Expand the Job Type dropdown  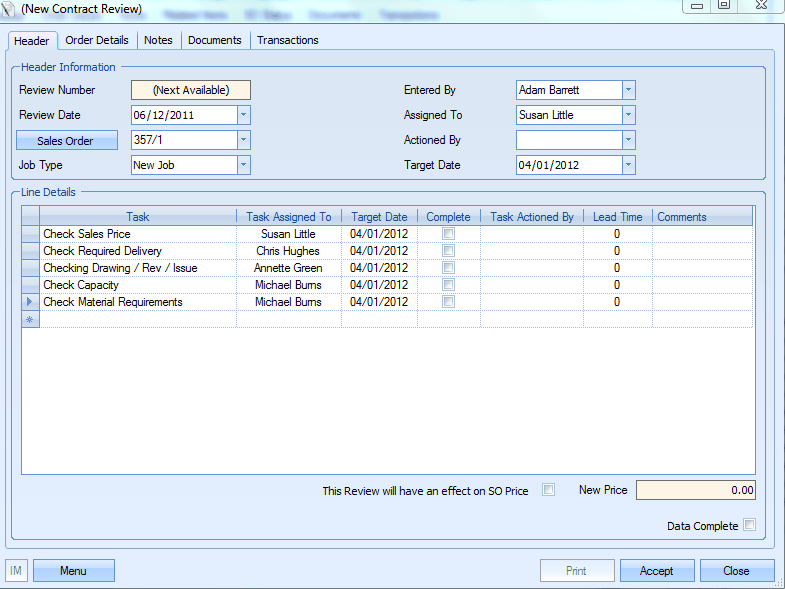coord(243,165)
